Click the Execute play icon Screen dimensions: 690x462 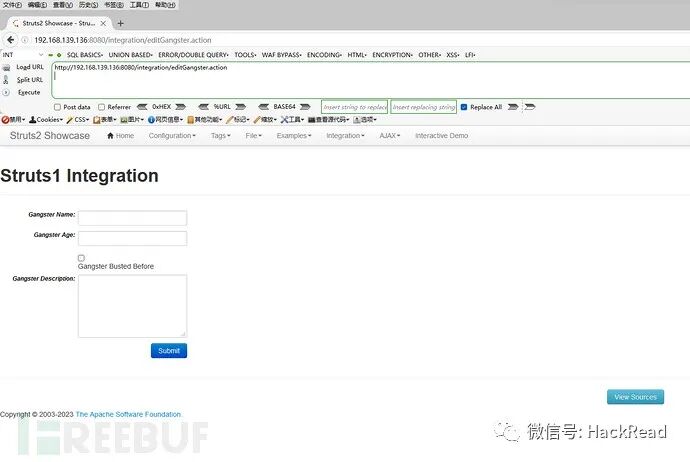click(6, 92)
